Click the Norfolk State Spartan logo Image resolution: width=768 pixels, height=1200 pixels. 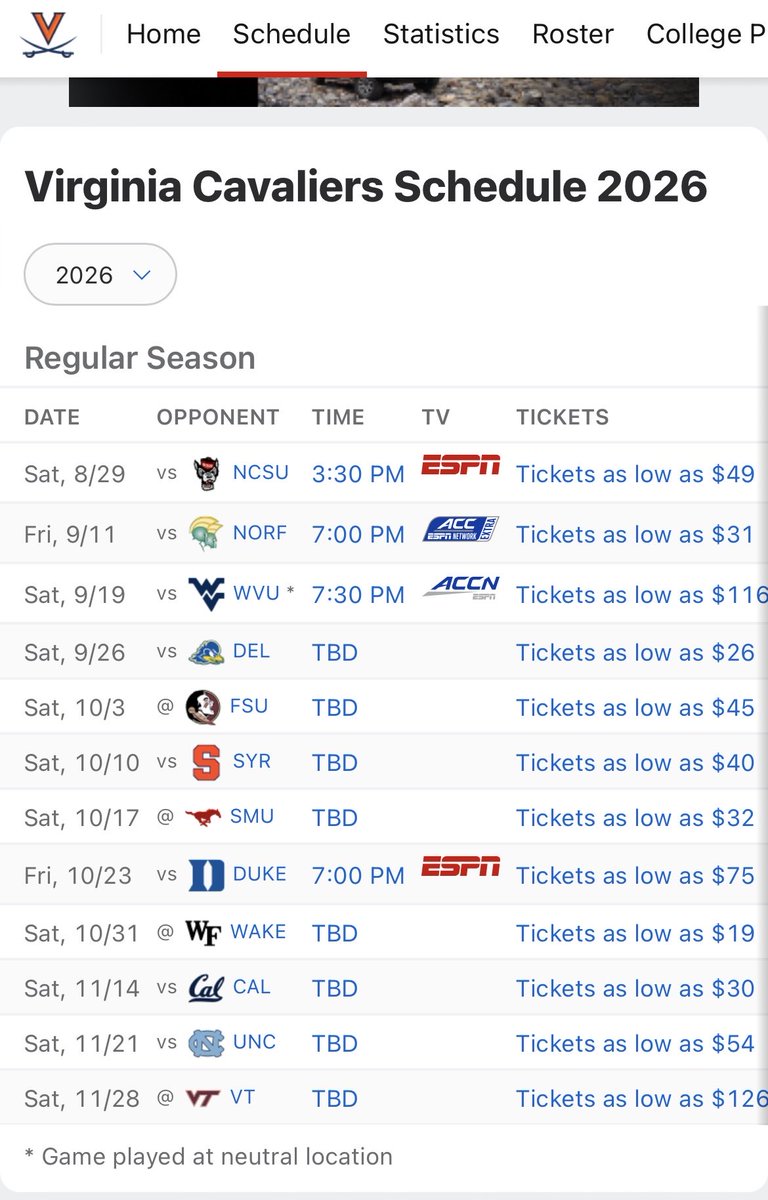[x=204, y=534]
